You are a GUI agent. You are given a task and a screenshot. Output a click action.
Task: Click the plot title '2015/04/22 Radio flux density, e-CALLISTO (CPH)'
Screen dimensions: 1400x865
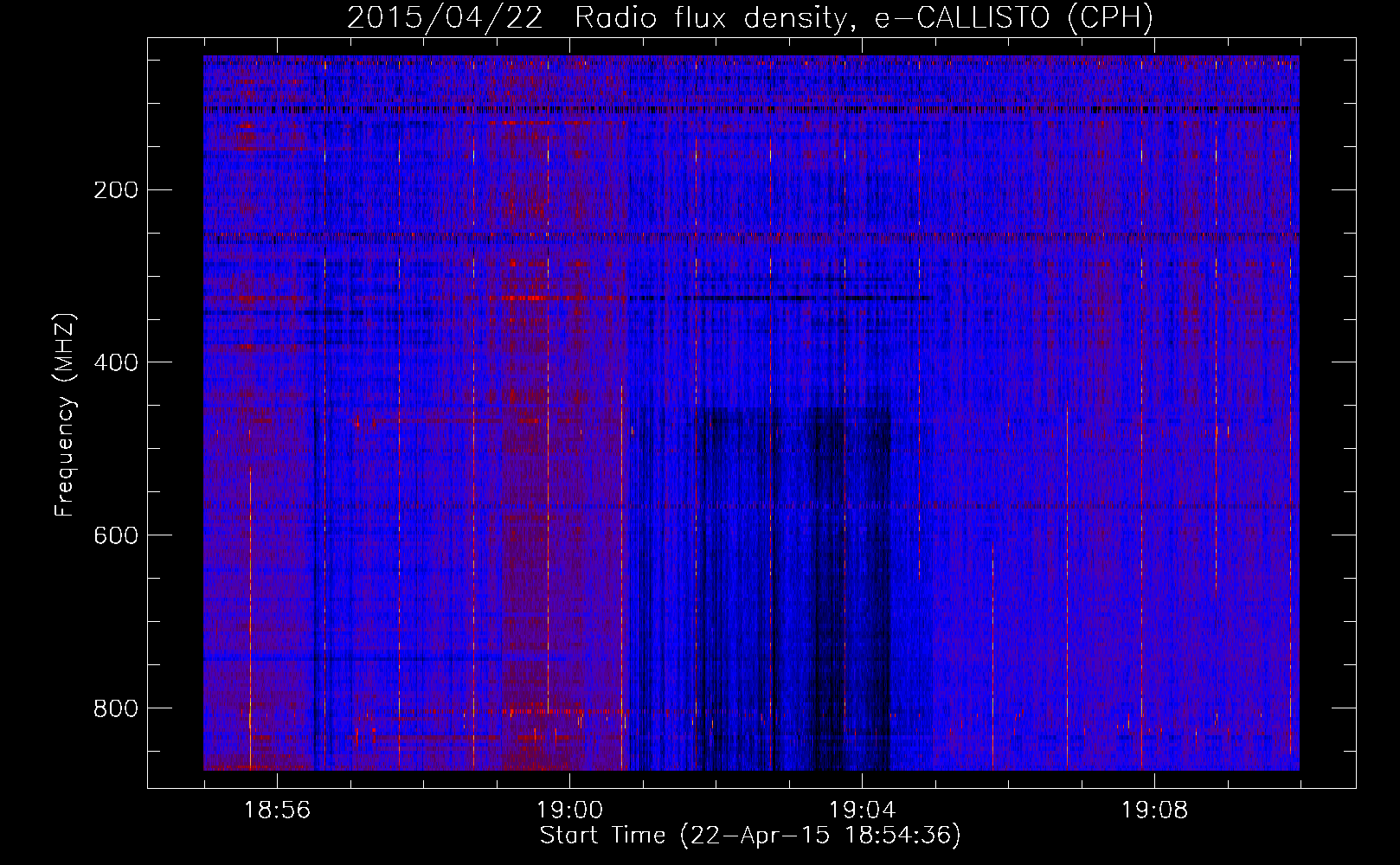750,17
